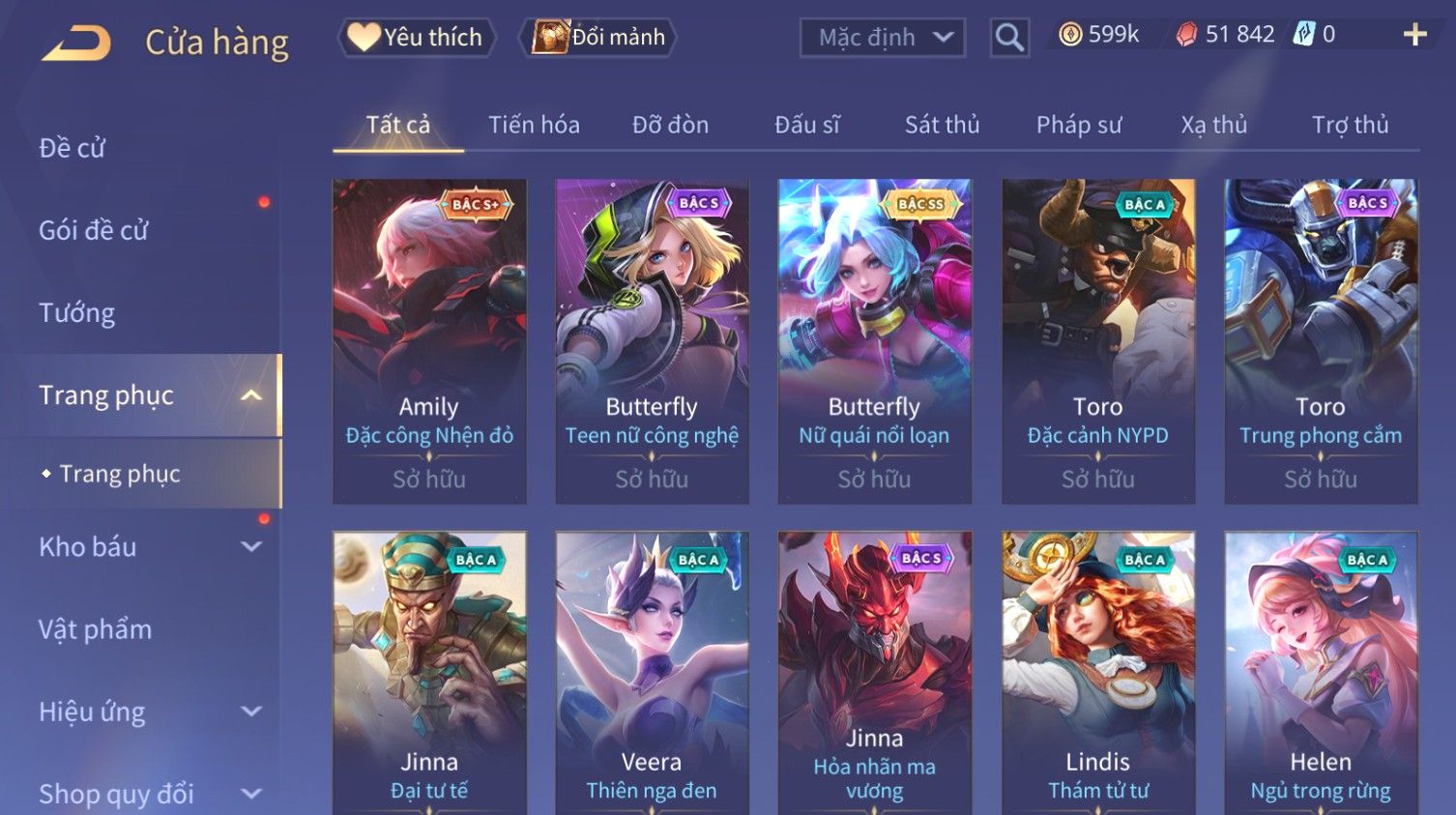Click the blue voucher currency icon
Screen dimensions: 1456x815
[x=1305, y=35]
